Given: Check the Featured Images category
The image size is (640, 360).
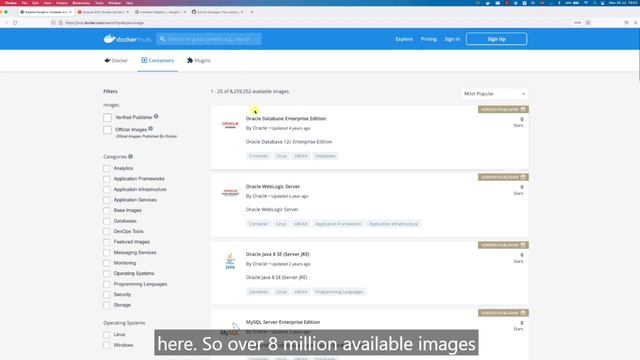Looking at the screenshot, I should 107,242.
